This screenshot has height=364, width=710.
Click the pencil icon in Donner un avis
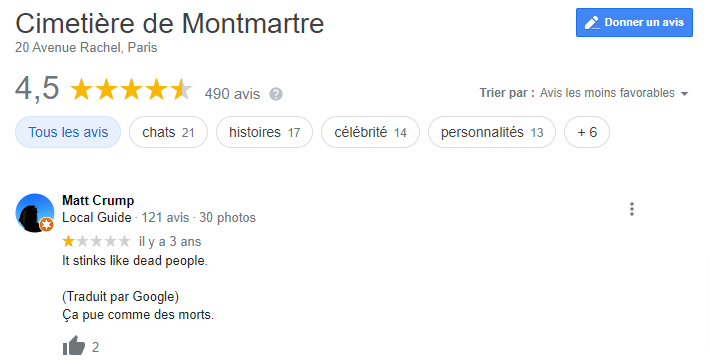point(591,23)
